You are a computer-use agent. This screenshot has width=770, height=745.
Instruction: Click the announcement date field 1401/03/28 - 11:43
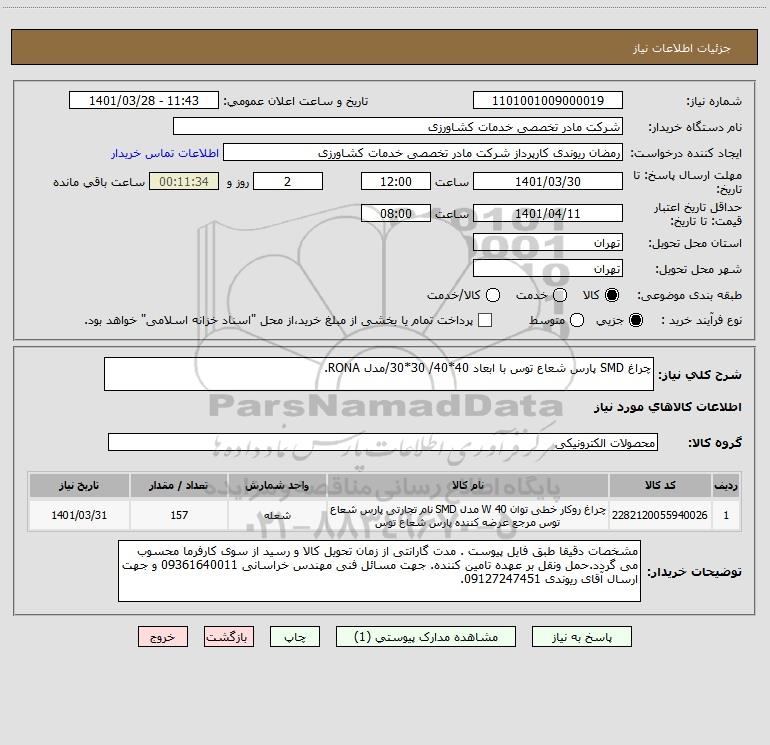pyautogui.click(x=144, y=100)
